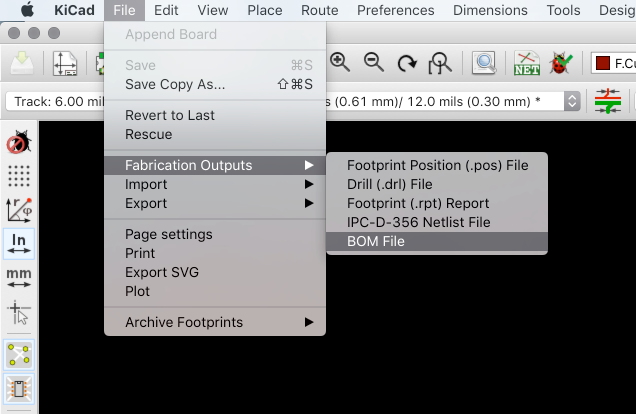Toggle board ratsnest display icon
The width and height of the screenshot is (636, 414).
point(19,355)
